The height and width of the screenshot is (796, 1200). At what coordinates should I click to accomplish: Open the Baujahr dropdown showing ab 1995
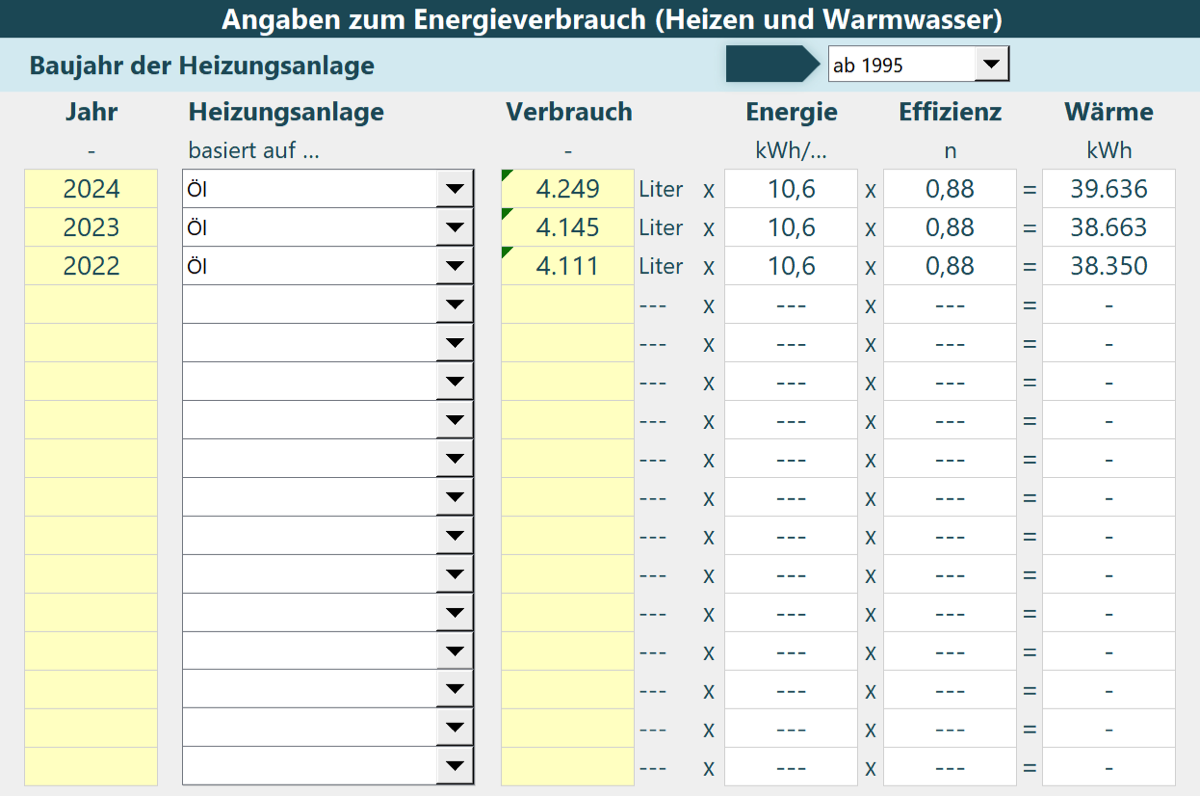(x=990, y=65)
